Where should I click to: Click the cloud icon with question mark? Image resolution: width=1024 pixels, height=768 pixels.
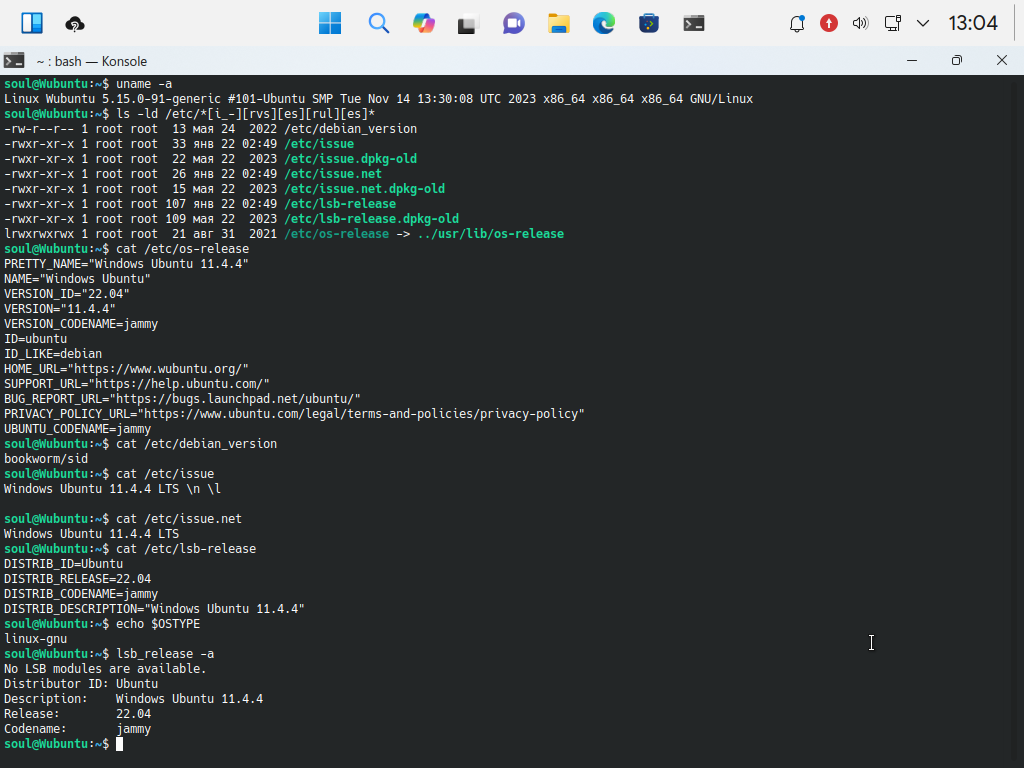point(75,24)
